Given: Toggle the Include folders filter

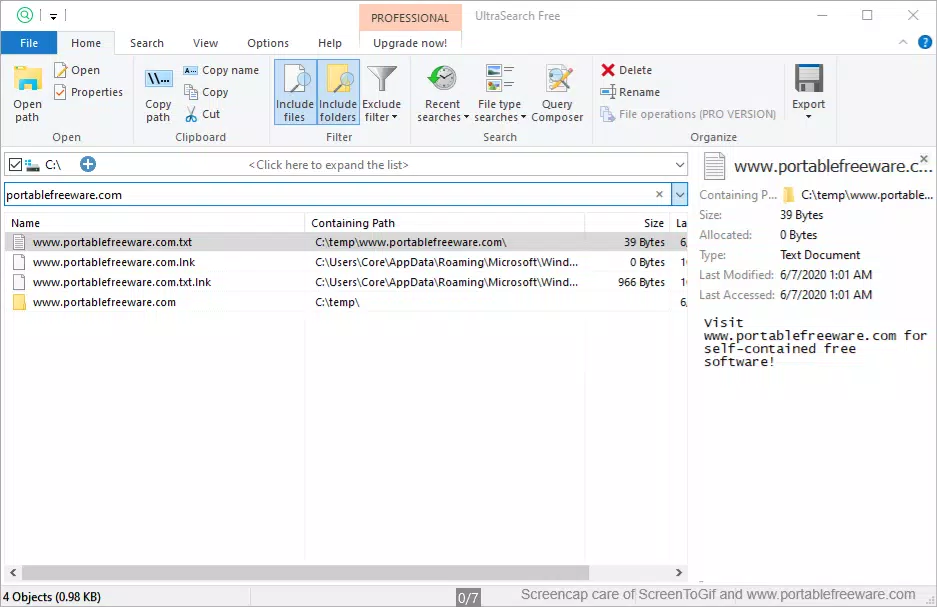Looking at the screenshot, I should coord(338,91).
